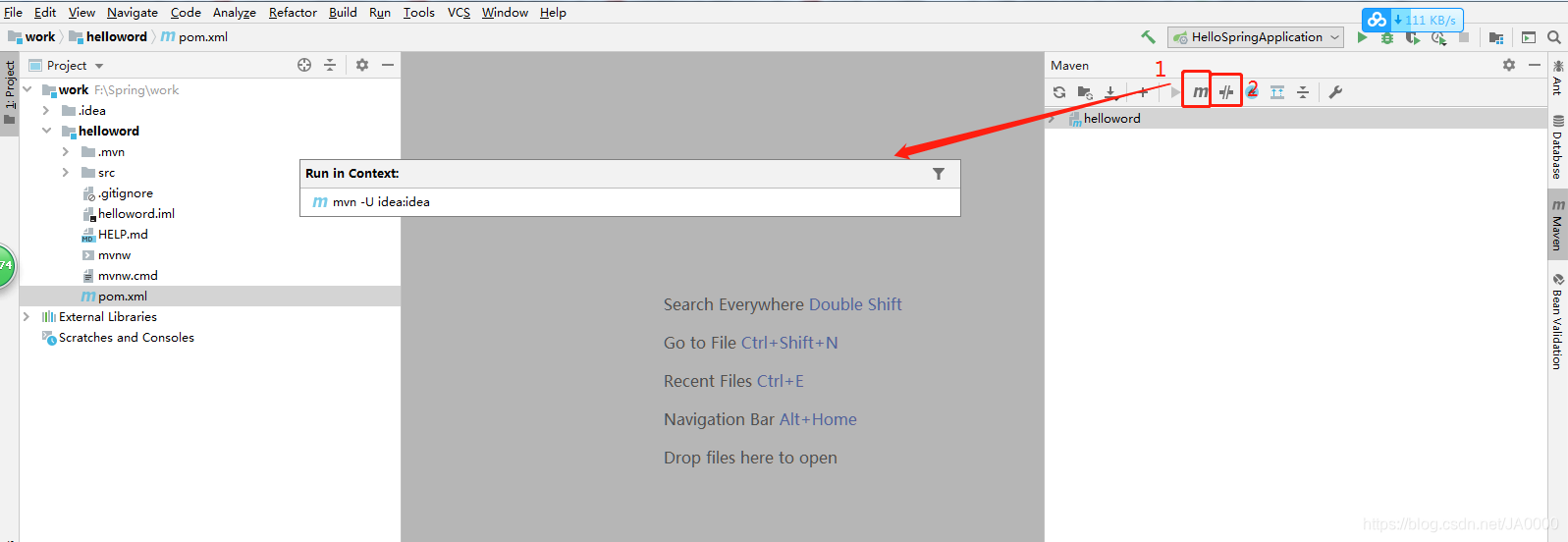The image size is (1568, 542).
Task: Open Maven Settings wrench icon
Action: click(1335, 92)
